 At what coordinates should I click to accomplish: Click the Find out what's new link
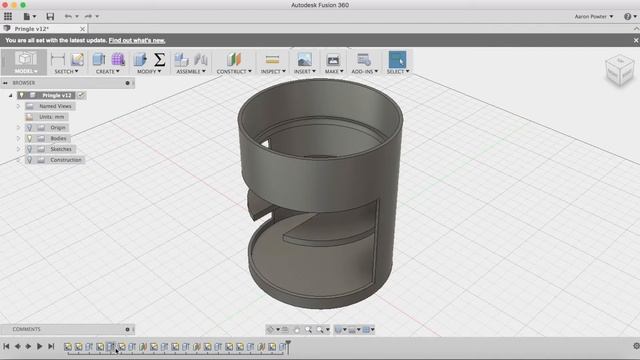[137, 40]
